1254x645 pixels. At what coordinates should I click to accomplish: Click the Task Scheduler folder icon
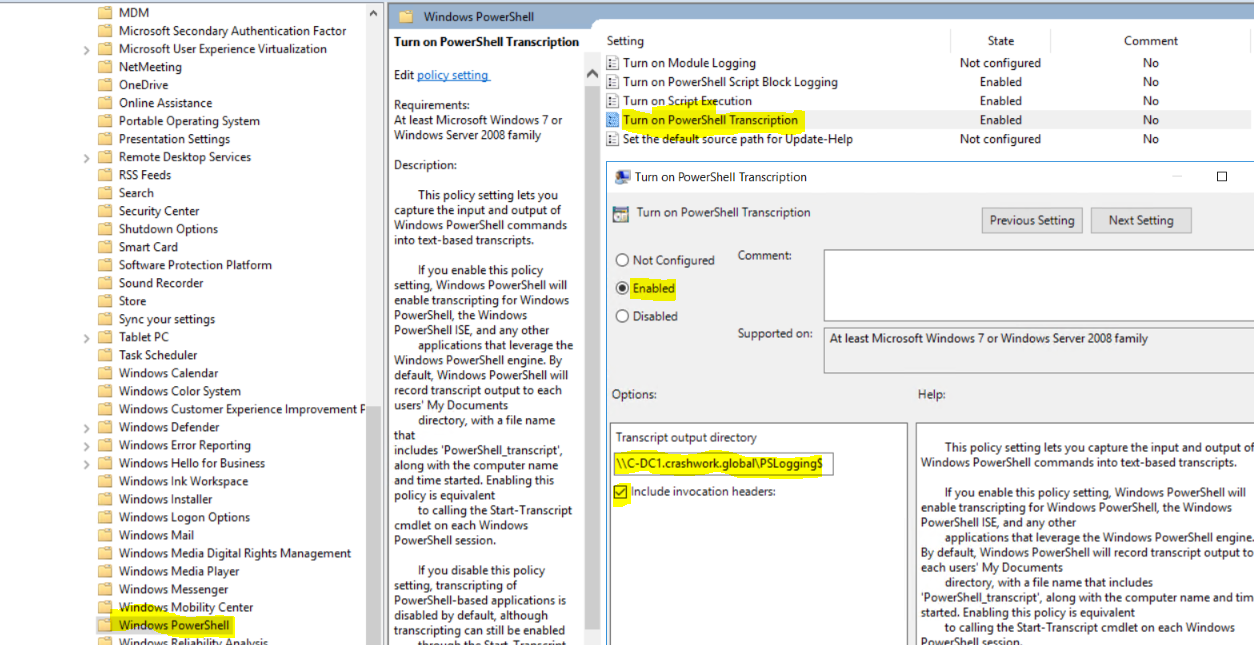pyautogui.click(x=105, y=355)
